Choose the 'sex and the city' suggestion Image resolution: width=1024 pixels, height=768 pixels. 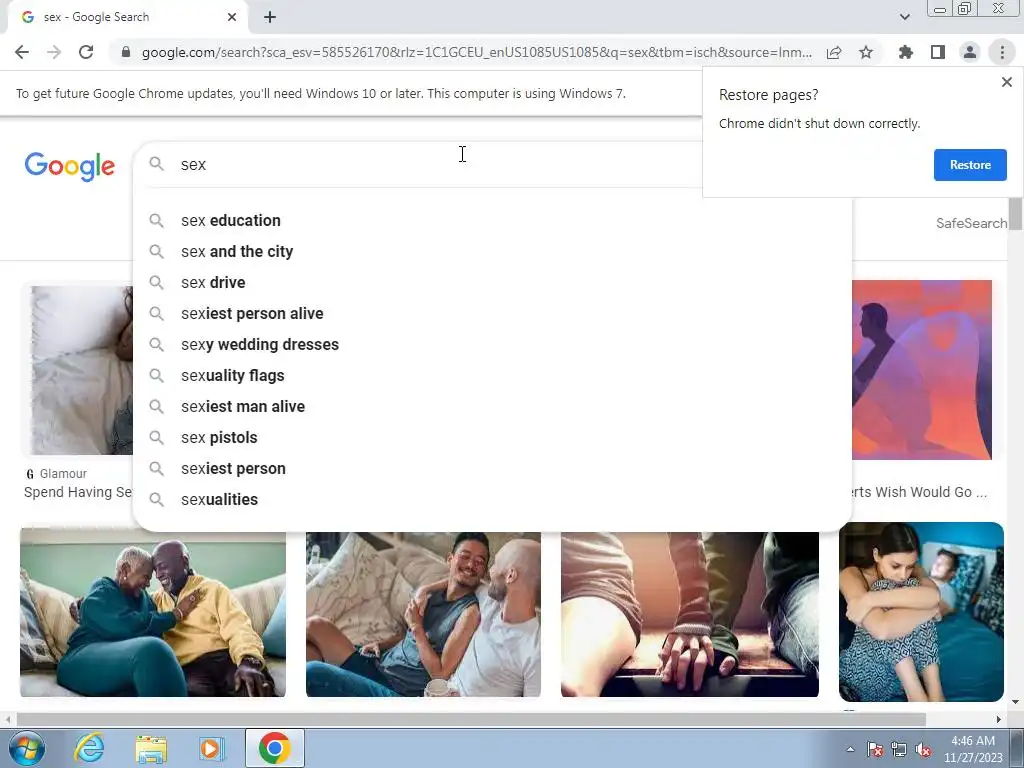click(x=492, y=251)
